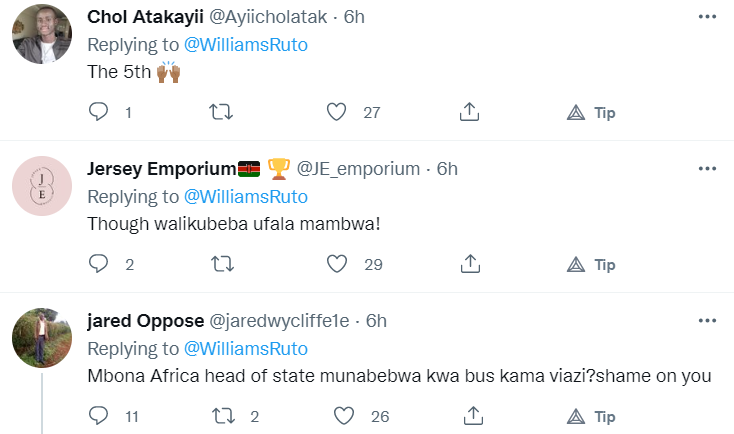Viewport: 734px width, 434px height.
Task: Open more options for jared Oppose's tweet
Action: (707, 321)
